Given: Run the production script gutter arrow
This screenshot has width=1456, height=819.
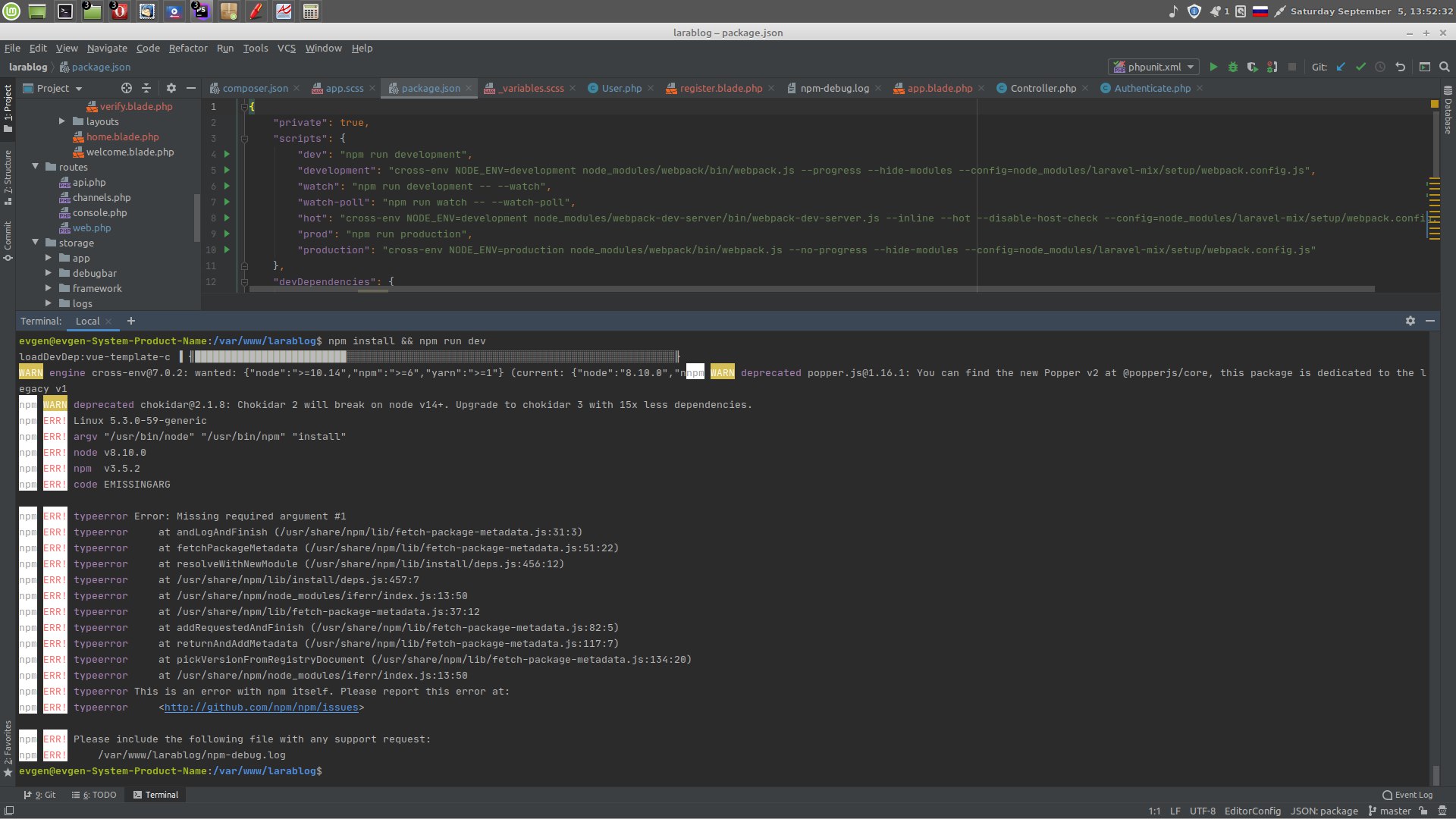Looking at the screenshot, I should click(x=226, y=249).
